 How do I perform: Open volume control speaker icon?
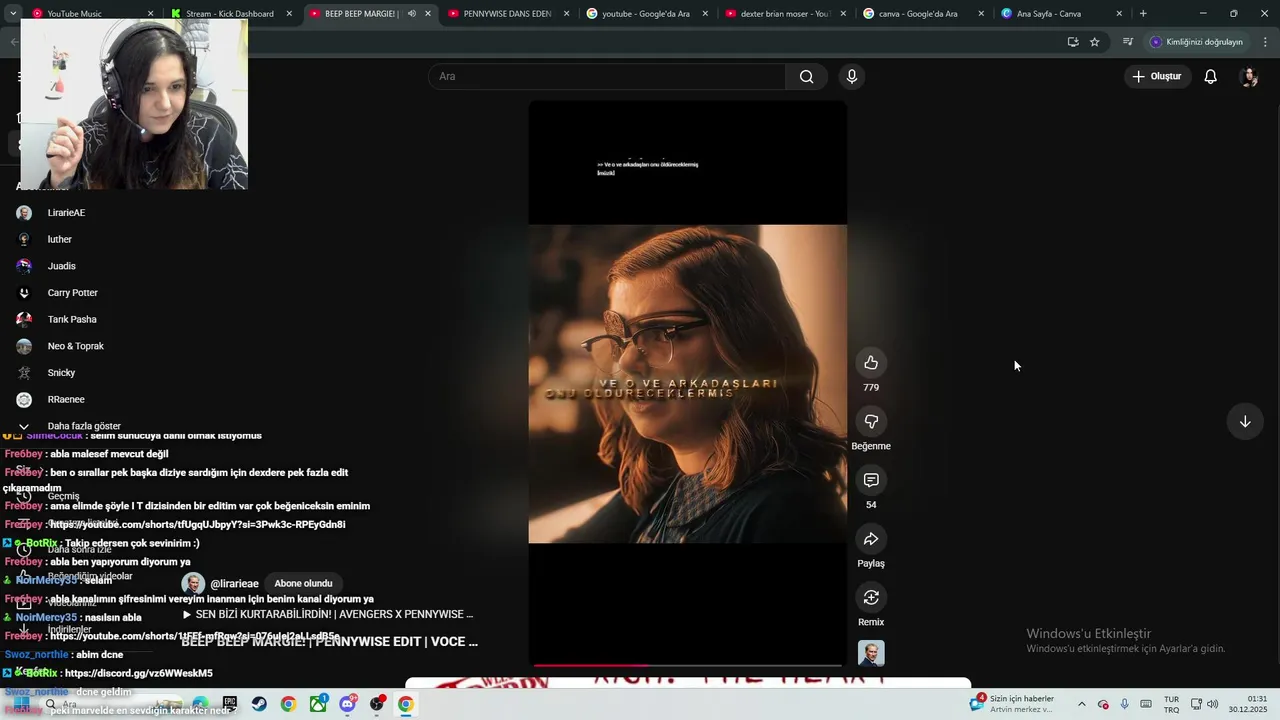[1213, 704]
